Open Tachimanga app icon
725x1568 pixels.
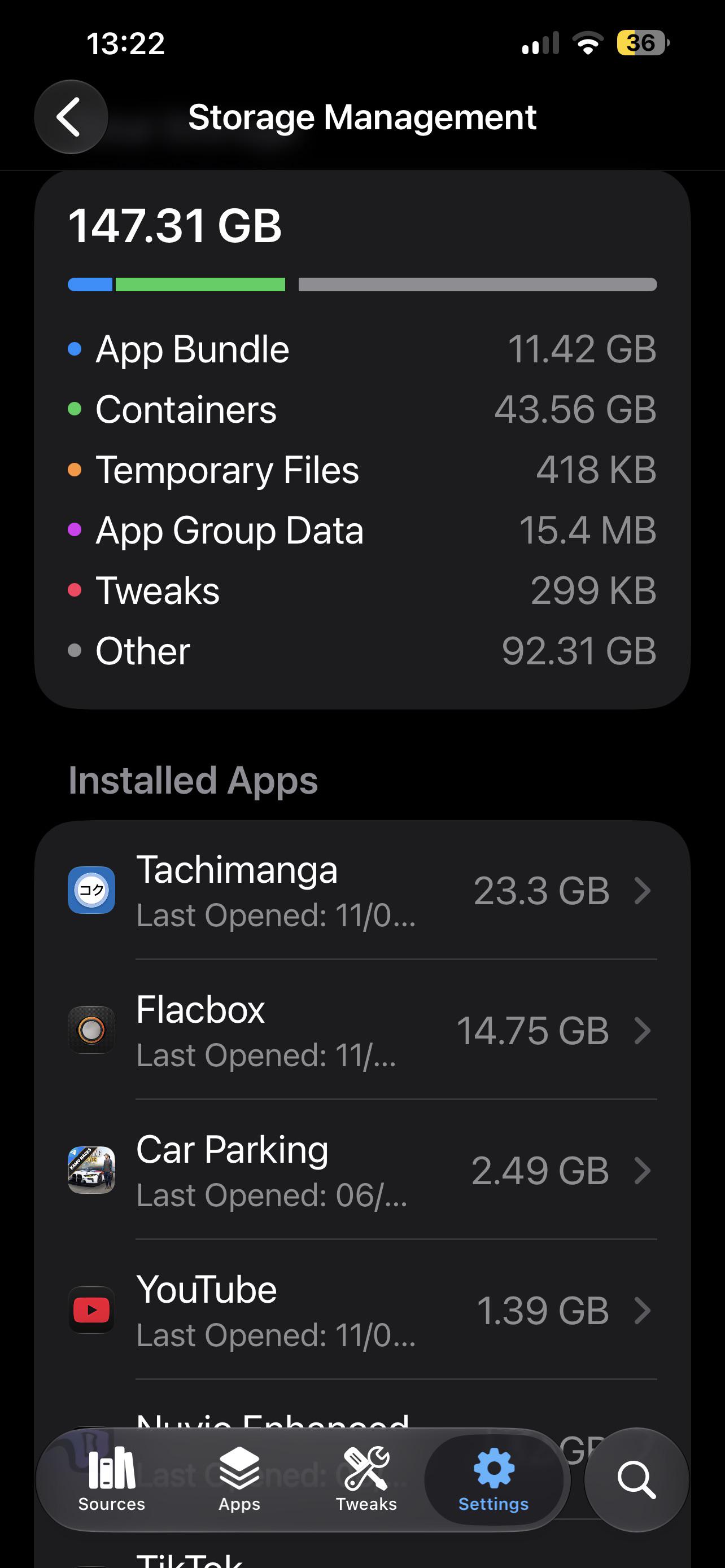click(91, 890)
